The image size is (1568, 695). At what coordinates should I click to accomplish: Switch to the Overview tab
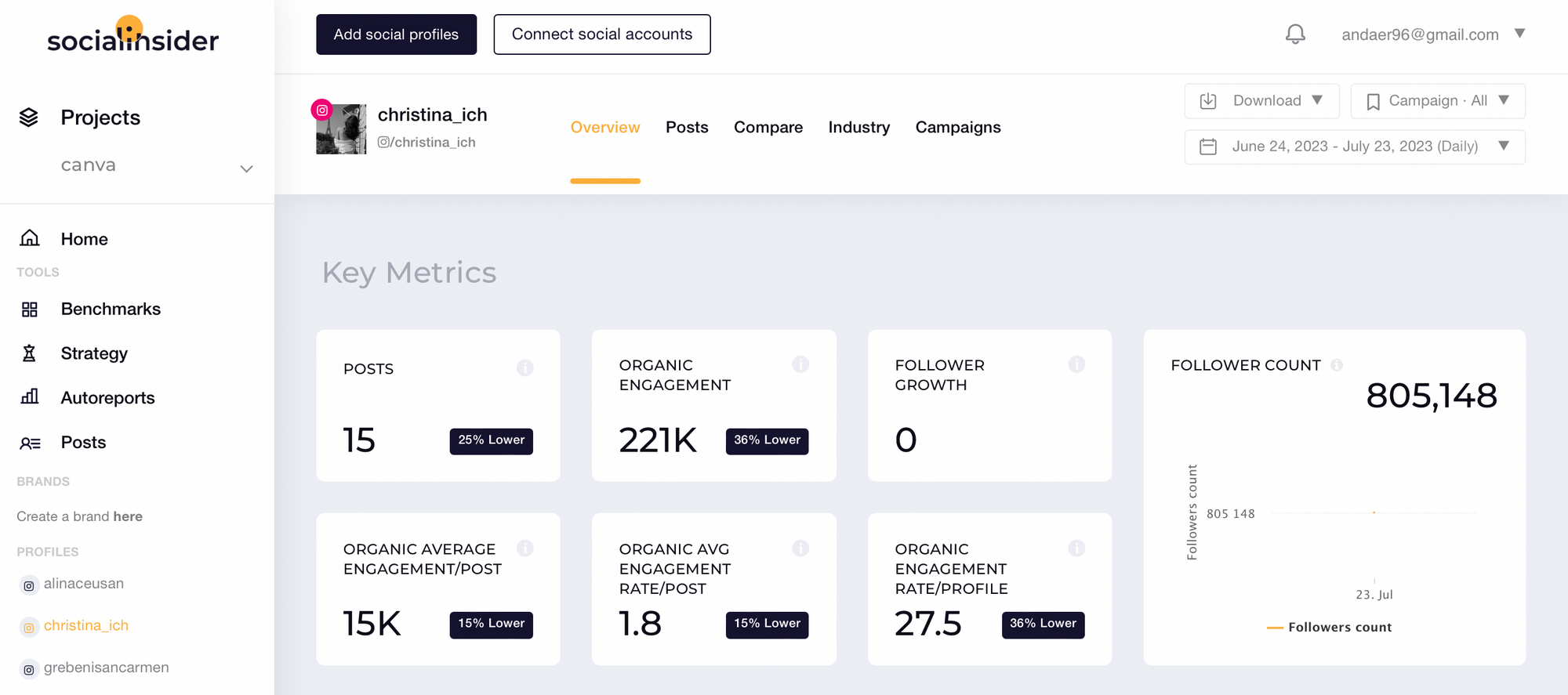pos(605,128)
